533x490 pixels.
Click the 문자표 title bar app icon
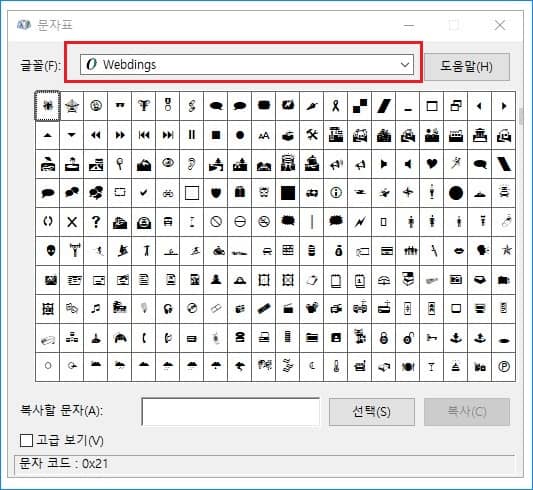pos(24,25)
